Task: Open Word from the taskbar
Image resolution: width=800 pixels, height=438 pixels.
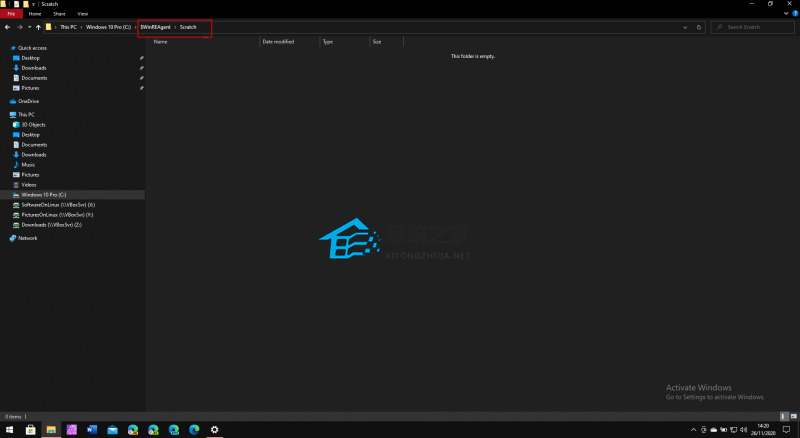Action: pos(92,430)
